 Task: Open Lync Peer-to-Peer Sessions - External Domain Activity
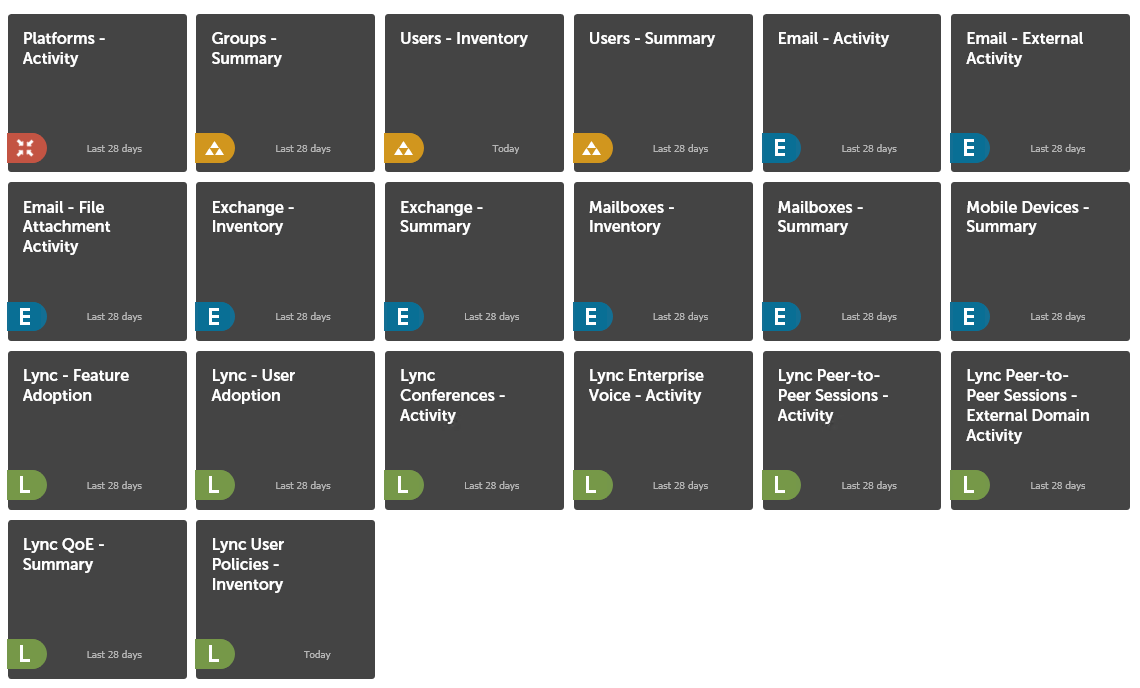pyautogui.click(x=1040, y=431)
